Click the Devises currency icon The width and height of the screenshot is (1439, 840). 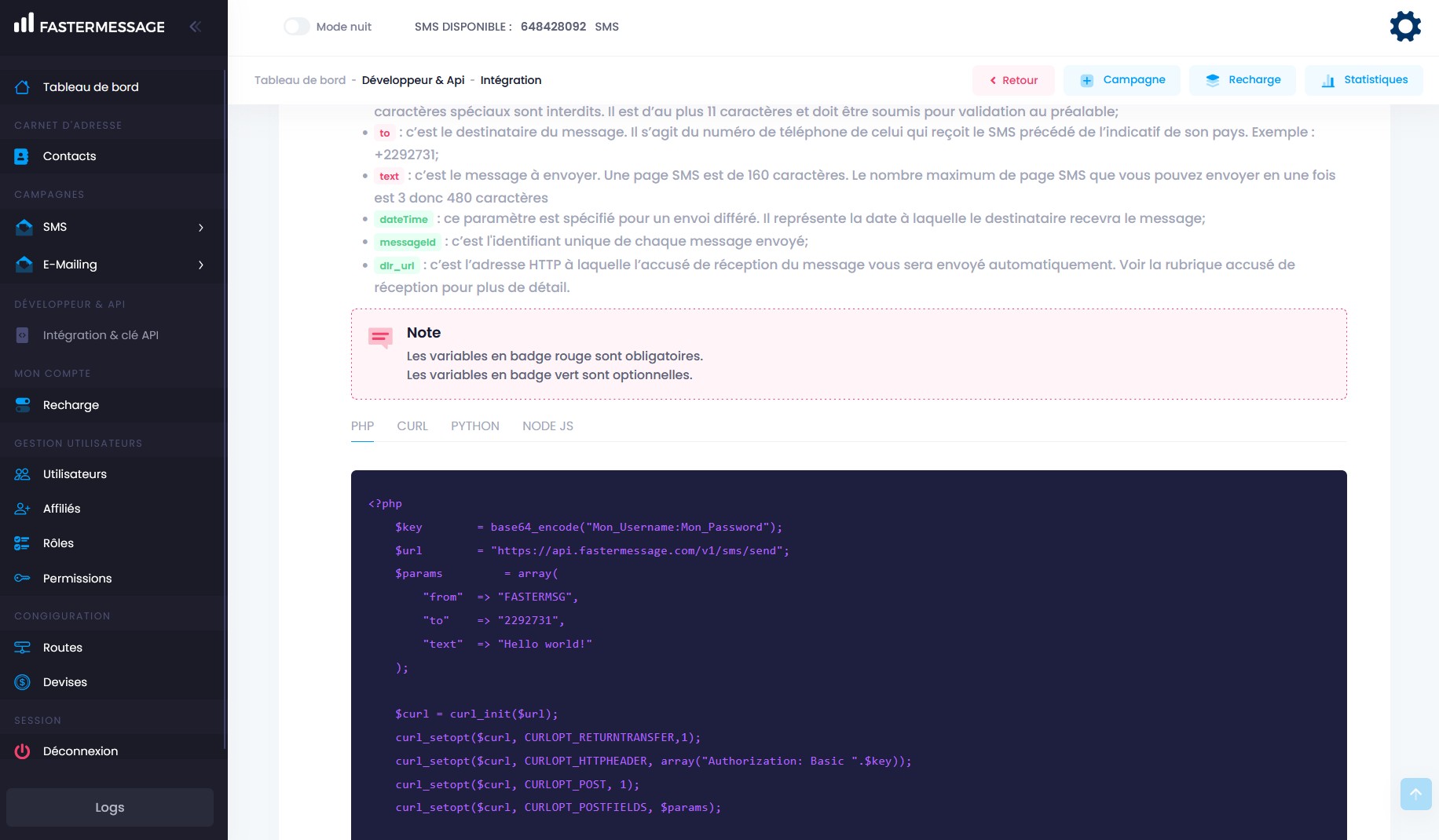[22, 682]
